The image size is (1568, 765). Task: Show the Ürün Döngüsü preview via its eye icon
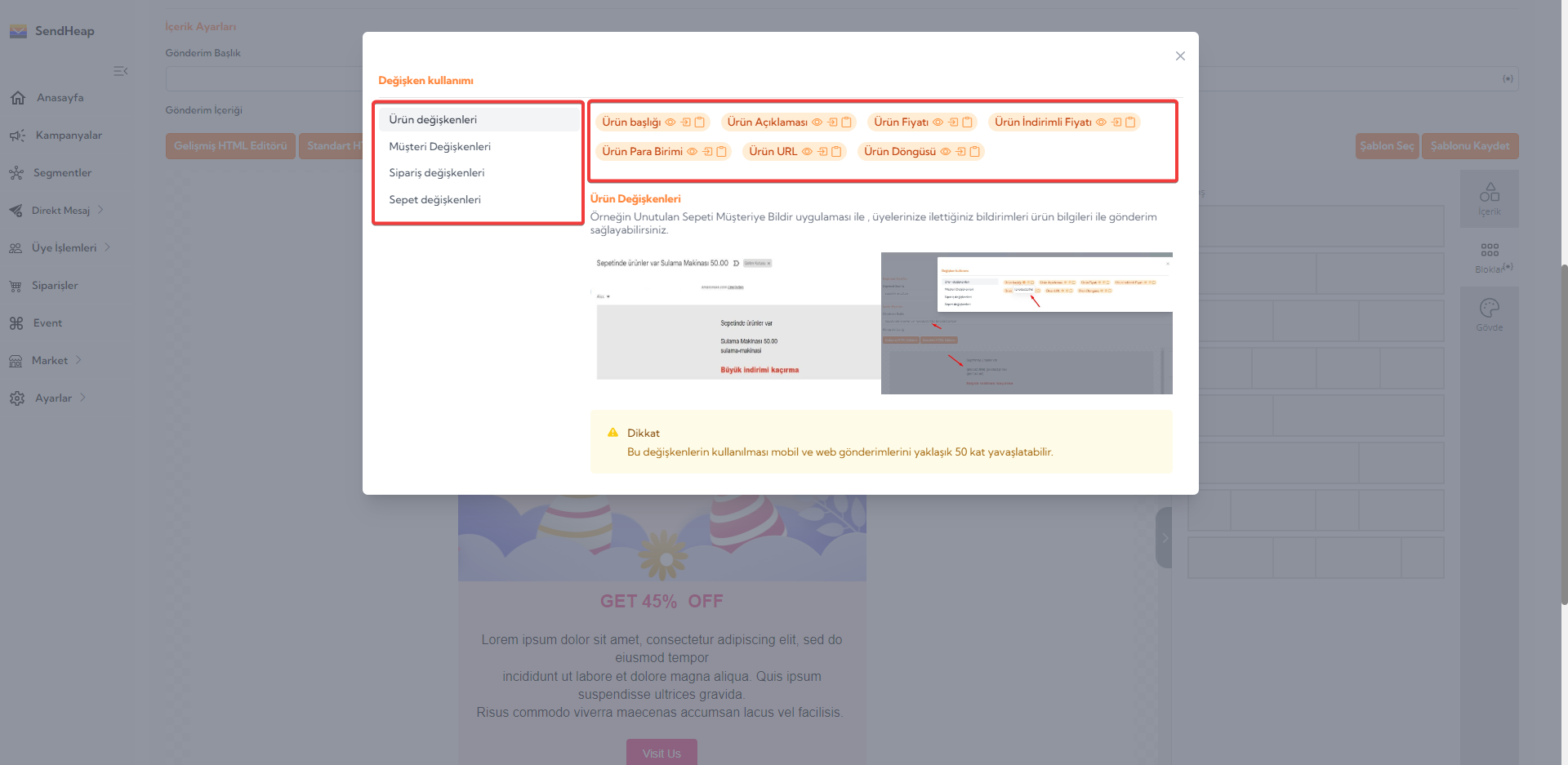946,152
